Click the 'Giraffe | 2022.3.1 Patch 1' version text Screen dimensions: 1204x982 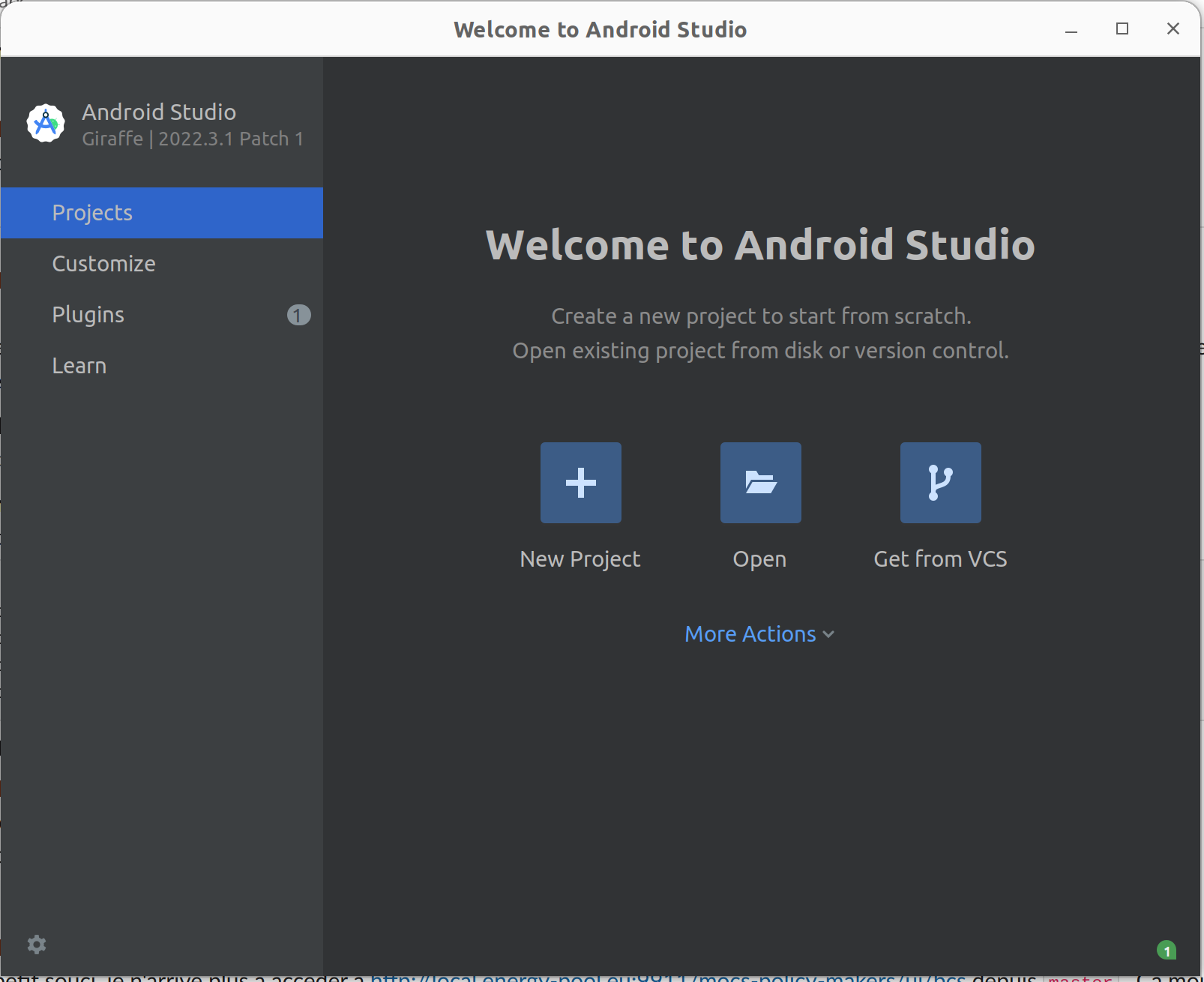pyautogui.click(x=193, y=139)
